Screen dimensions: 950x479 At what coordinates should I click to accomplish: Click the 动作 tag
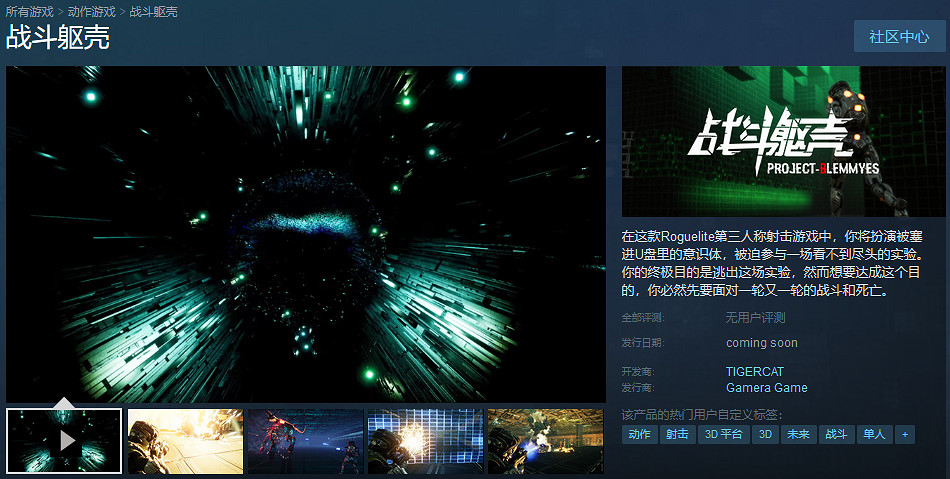(639, 435)
